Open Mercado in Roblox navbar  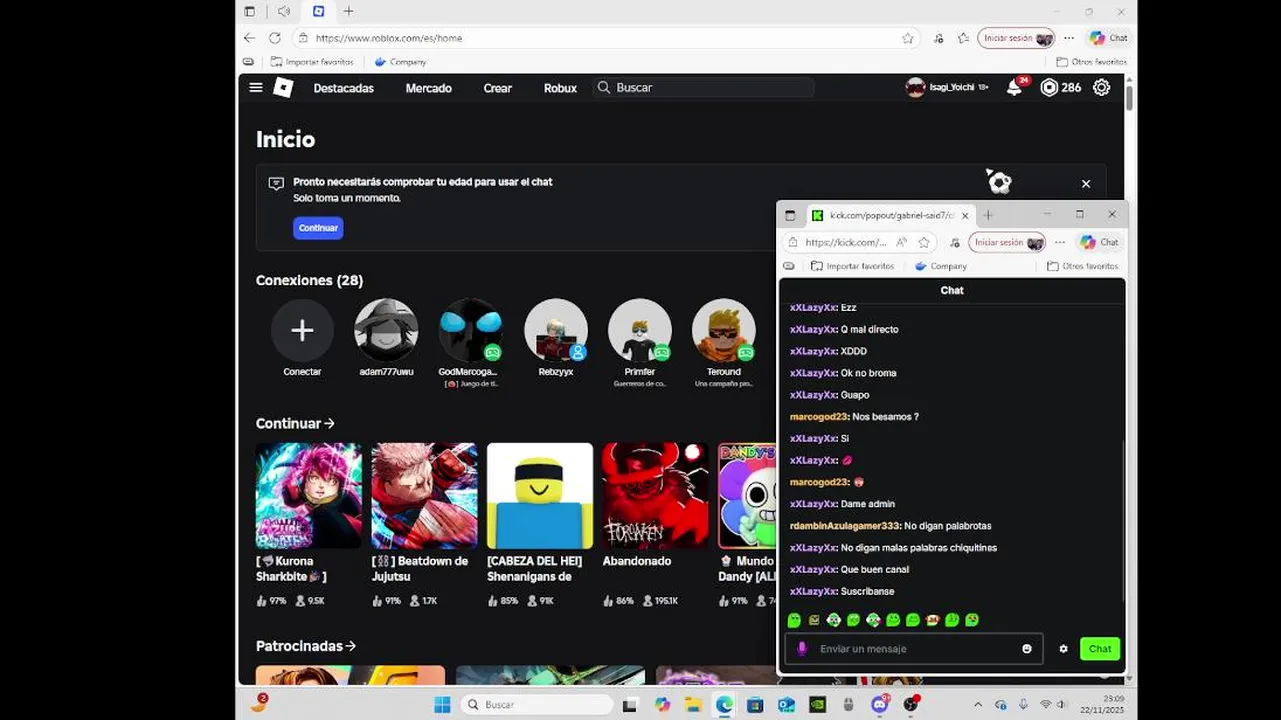point(428,88)
